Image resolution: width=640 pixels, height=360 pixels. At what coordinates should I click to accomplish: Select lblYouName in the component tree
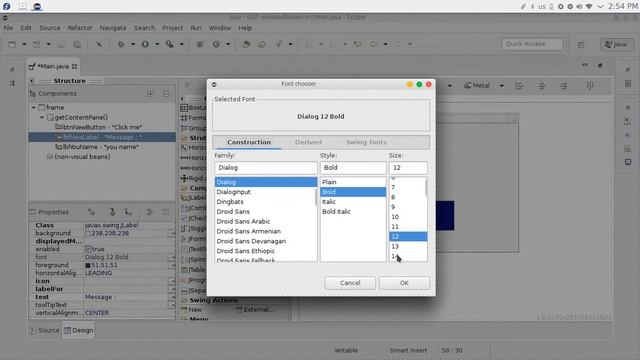[x=97, y=147]
